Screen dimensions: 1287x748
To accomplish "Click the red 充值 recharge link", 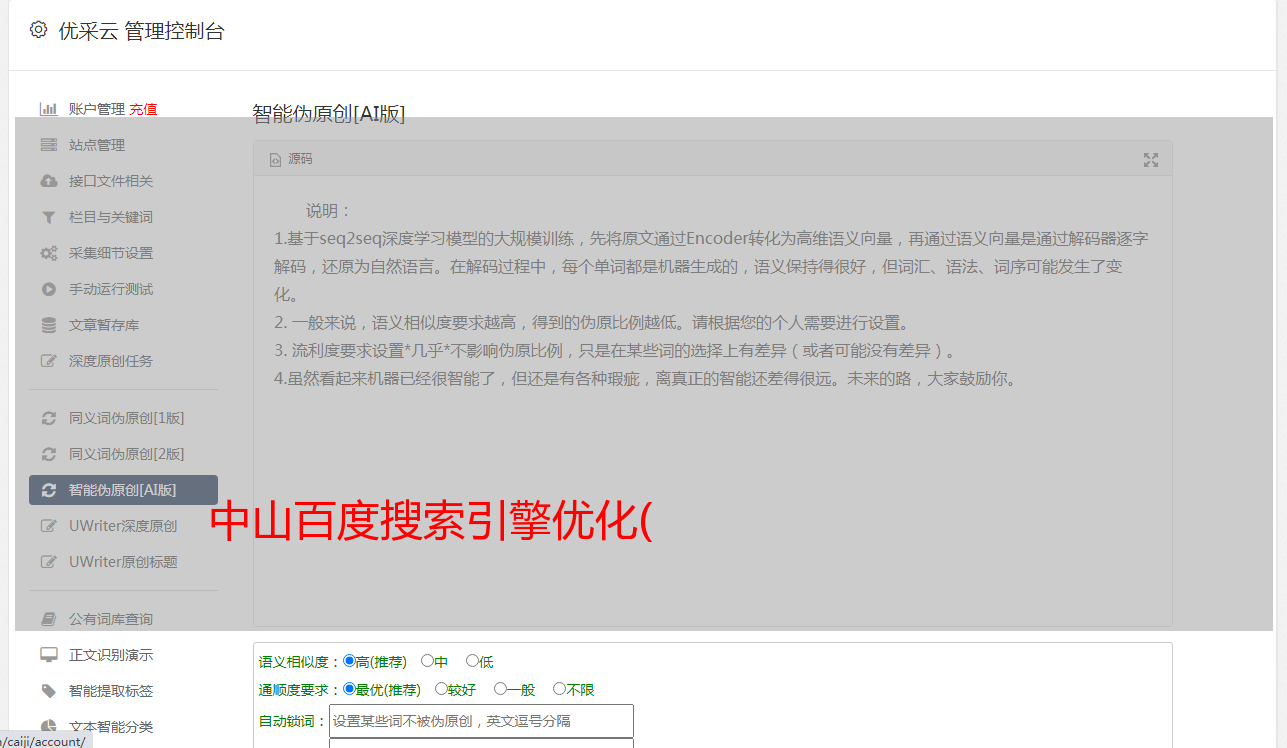I will point(143,109).
